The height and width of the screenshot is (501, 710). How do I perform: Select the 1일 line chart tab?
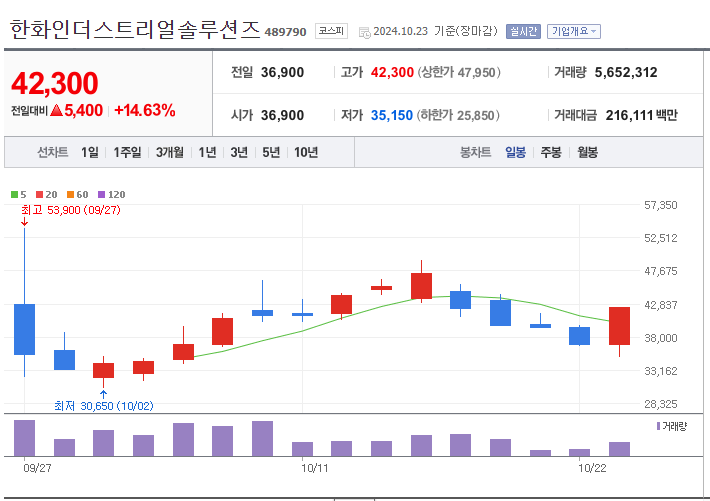(90, 152)
